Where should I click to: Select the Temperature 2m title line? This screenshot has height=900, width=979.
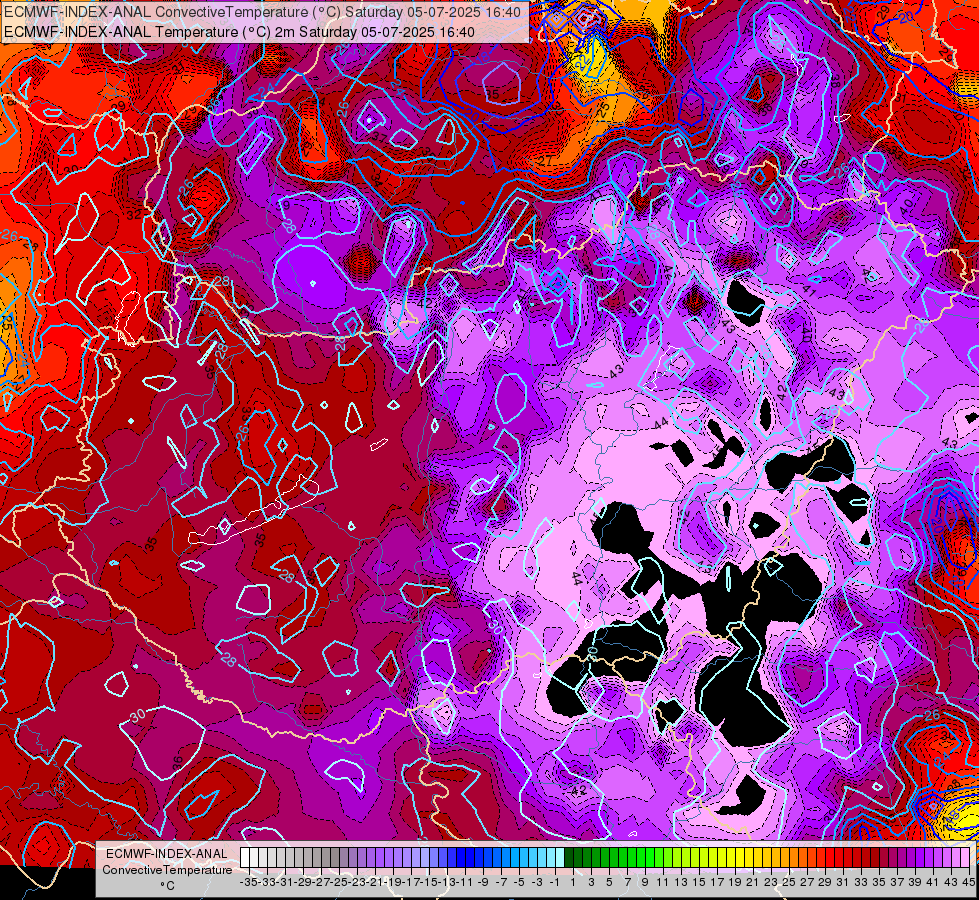[239, 32]
